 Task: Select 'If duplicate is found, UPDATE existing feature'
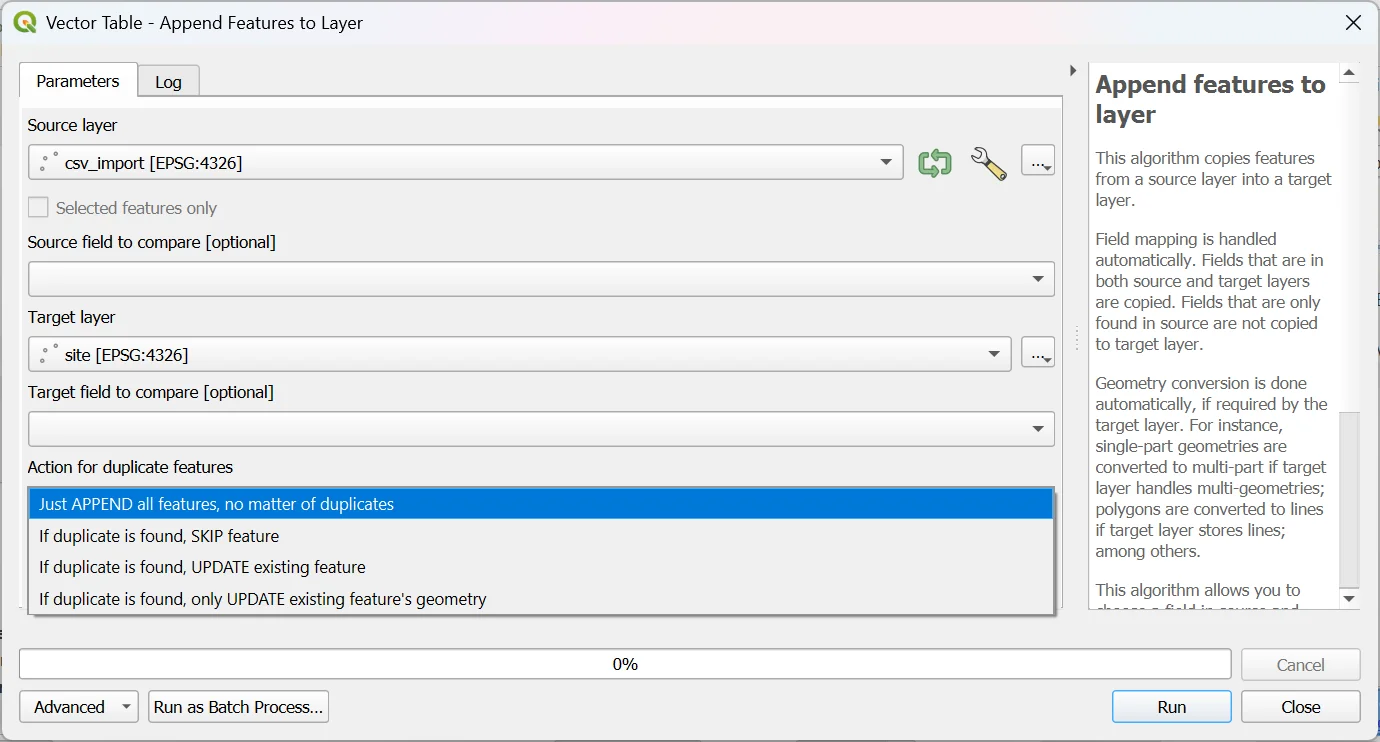click(202, 567)
